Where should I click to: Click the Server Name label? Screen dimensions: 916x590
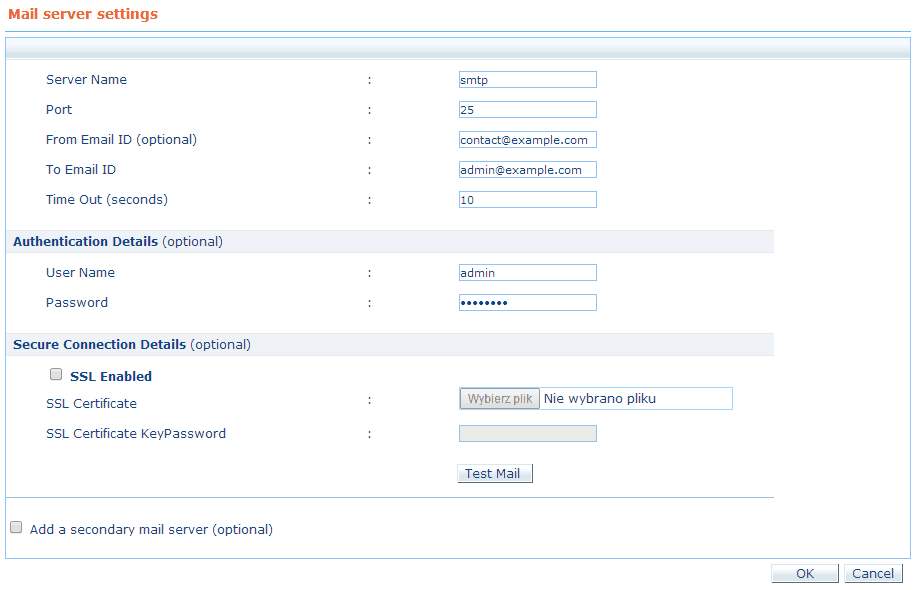pyautogui.click(x=86, y=79)
